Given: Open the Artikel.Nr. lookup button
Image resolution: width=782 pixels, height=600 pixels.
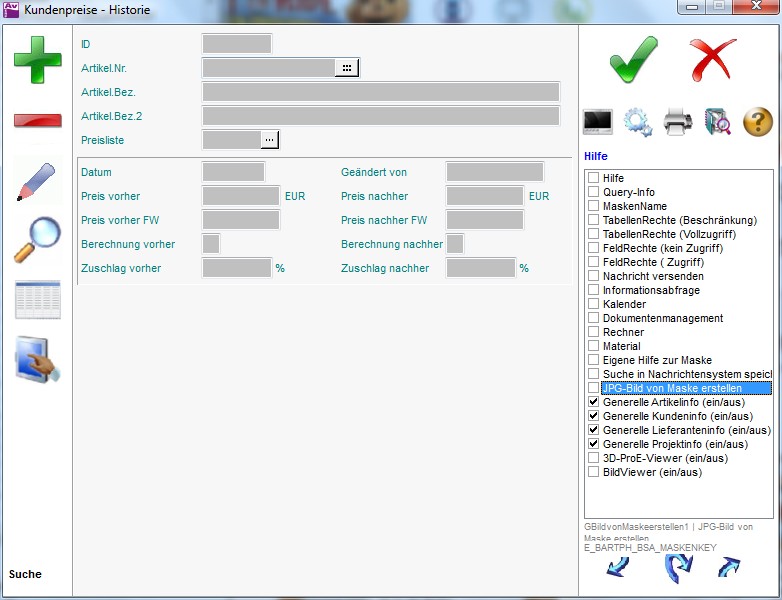Looking at the screenshot, I should [x=346, y=68].
